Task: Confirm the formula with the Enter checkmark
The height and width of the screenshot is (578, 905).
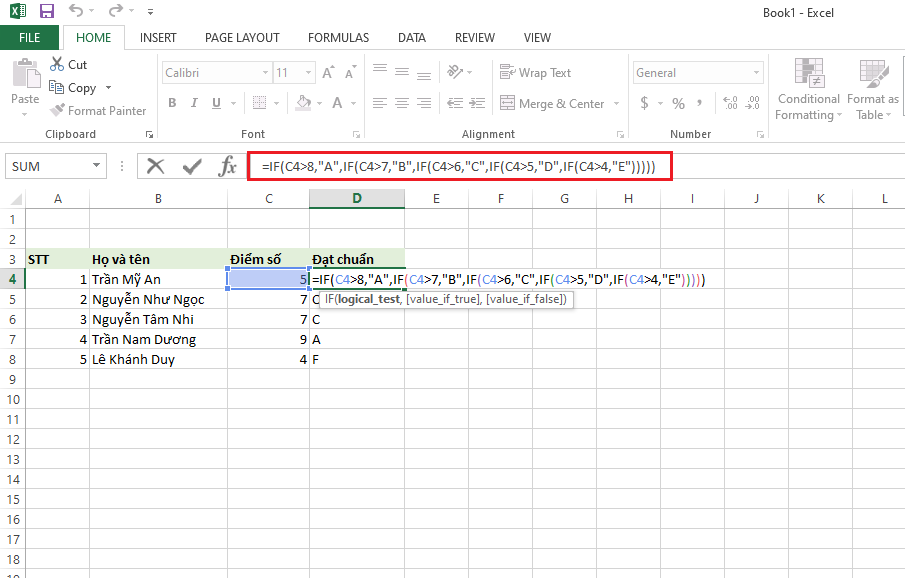Action: click(x=191, y=166)
